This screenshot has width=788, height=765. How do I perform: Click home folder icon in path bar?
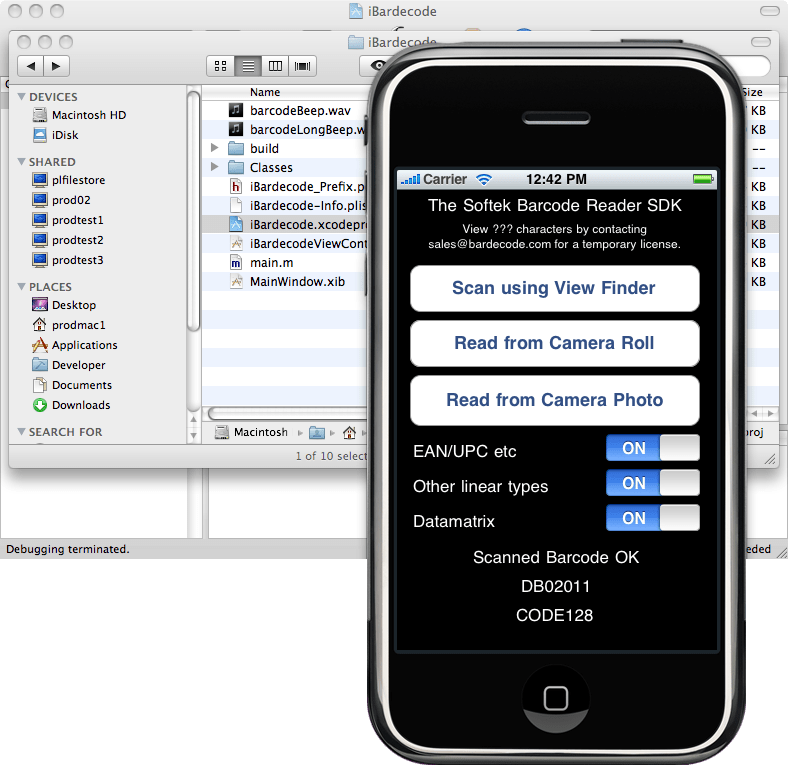pos(349,432)
